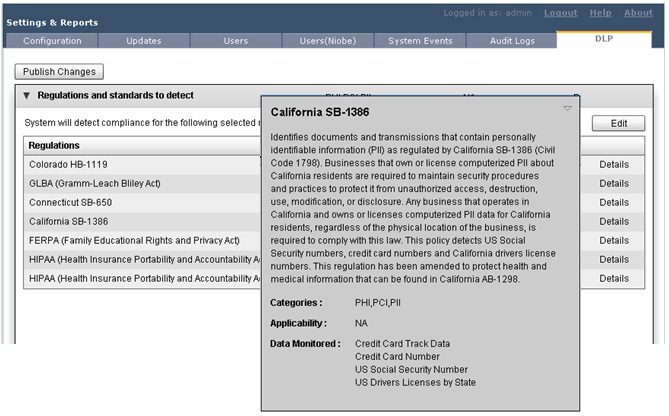Image resolution: width=669 pixels, height=416 pixels.
Task: Open Details for FERPA row
Action: (x=614, y=241)
